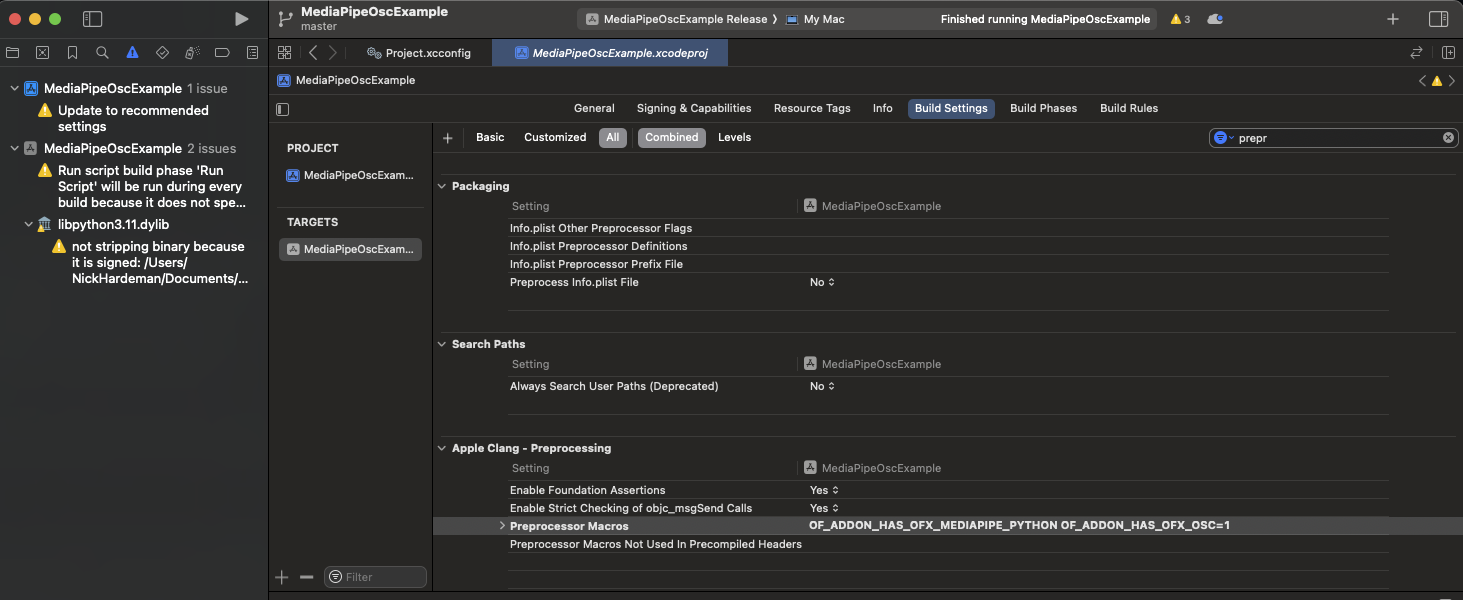The height and width of the screenshot is (600, 1463).
Task: Select MediaPipeOscExample under PROJECT
Action: tap(350, 175)
